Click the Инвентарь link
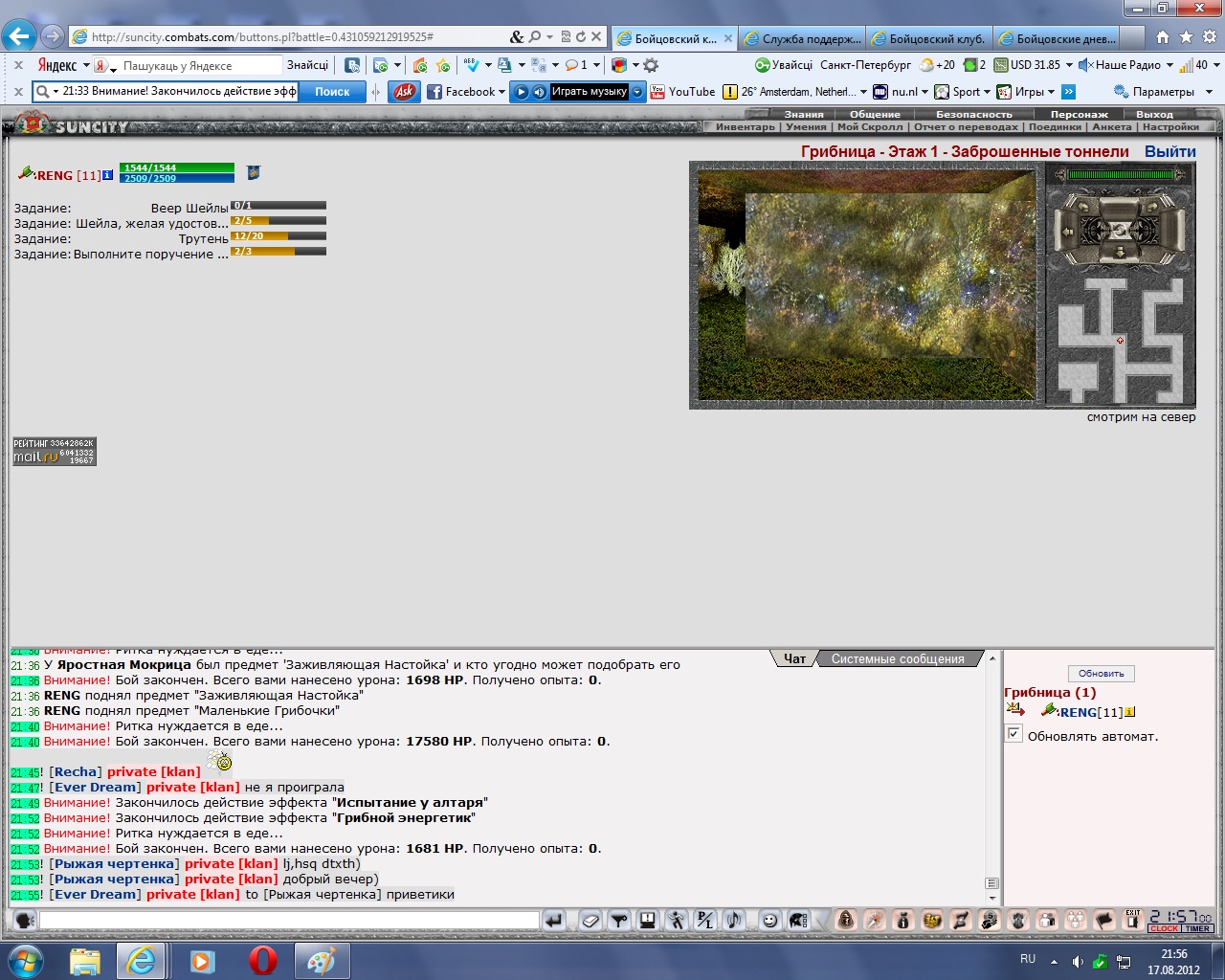This screenshot has height=980, width=1225. [x=746, y=126]
